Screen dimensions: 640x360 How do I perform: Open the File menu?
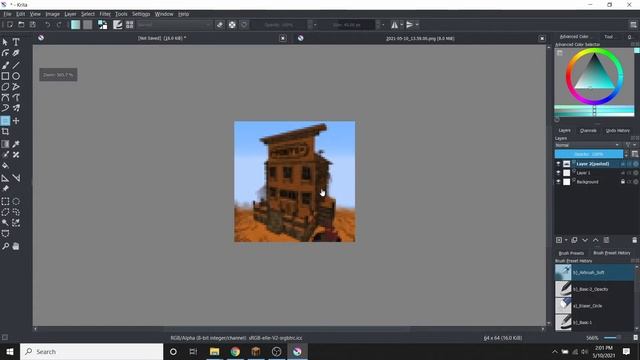point(7,14)
